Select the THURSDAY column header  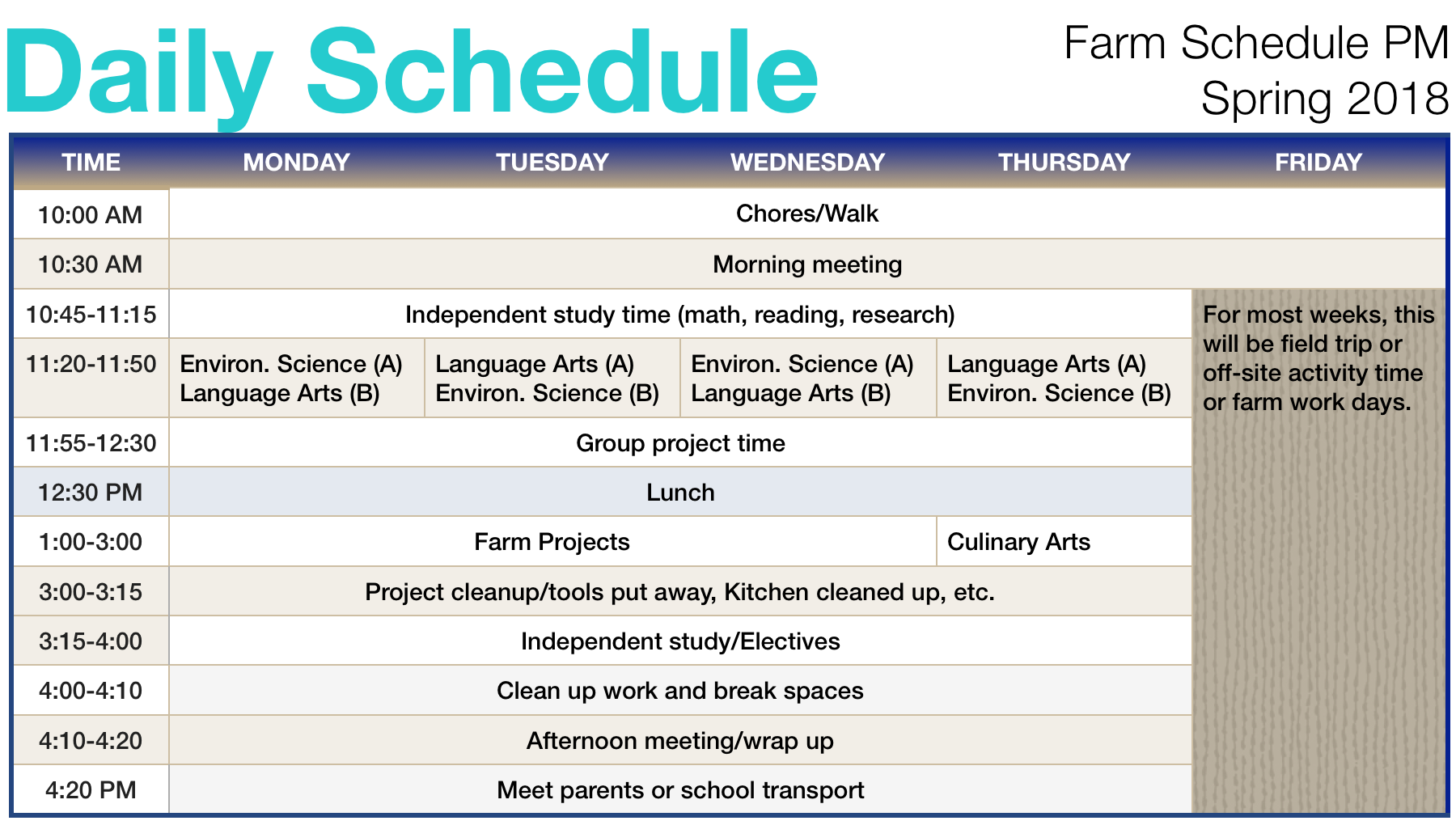pos(1064,163)
